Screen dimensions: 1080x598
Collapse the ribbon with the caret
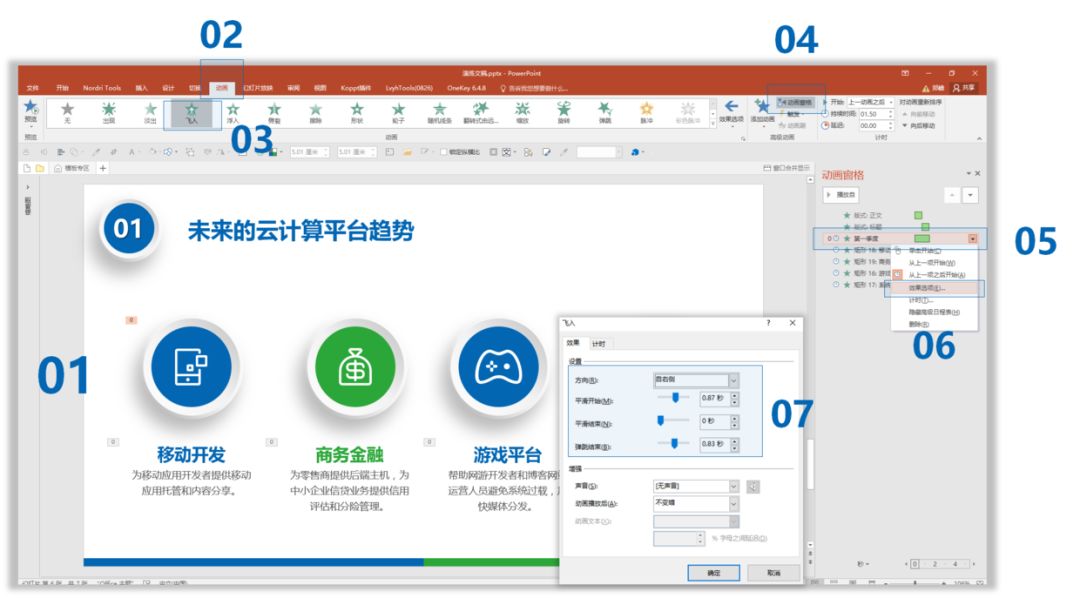pos(979,138)
